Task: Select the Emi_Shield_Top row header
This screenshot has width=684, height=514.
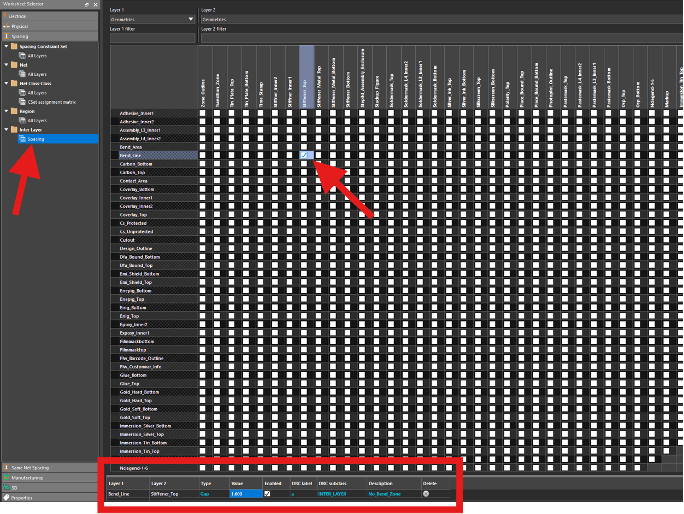Action: coord(154,282)
